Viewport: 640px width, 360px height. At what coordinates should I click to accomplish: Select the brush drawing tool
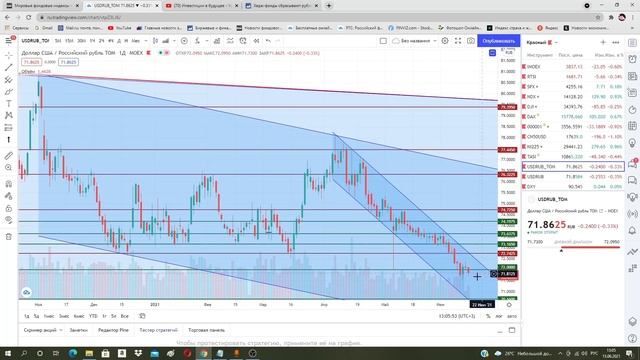click(x=9, y=92)
